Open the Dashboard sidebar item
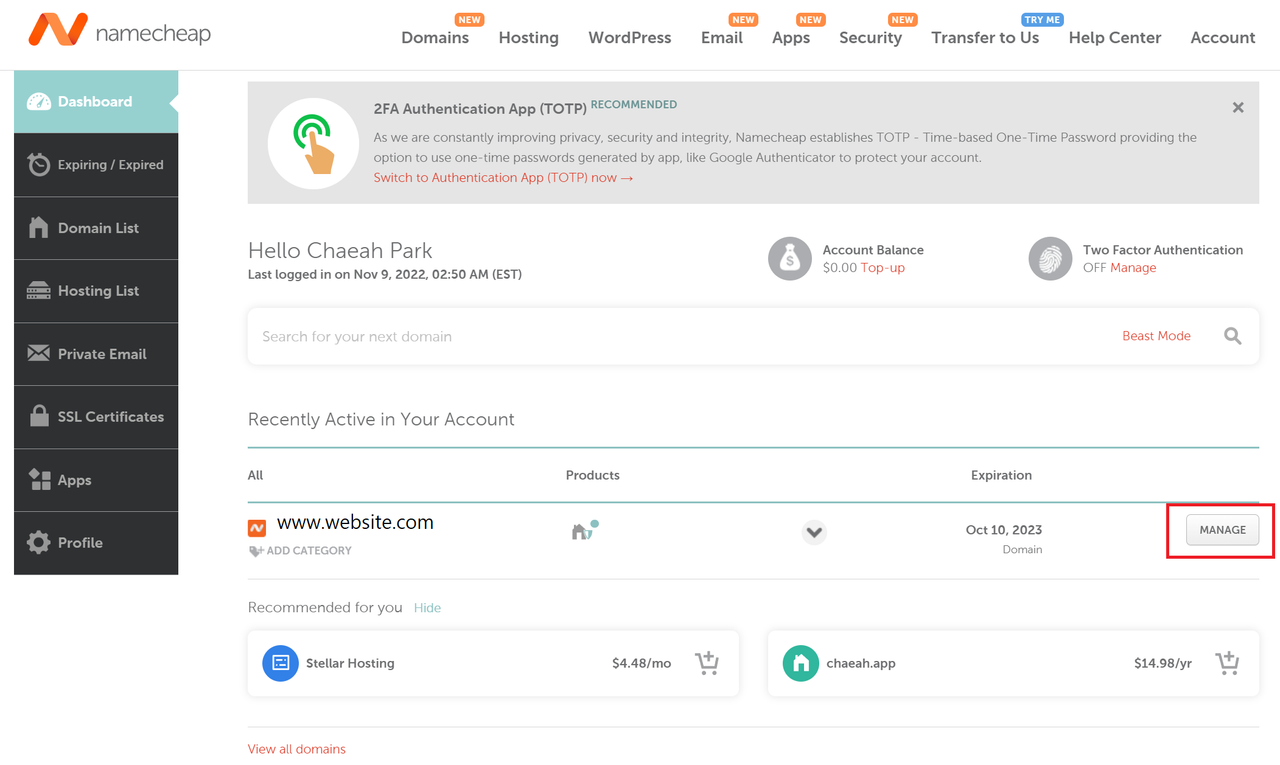The width and height of the screenshot is (1280, 765). [x=96, y=102]
